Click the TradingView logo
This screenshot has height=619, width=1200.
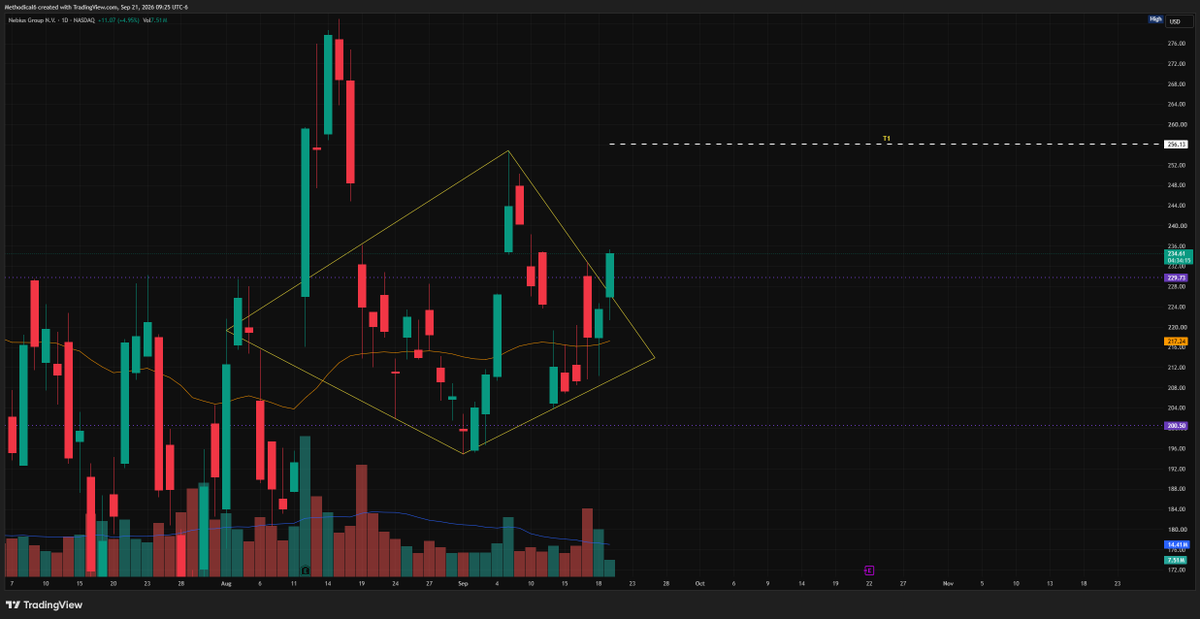pyautogui.click(x=44, y=604)
